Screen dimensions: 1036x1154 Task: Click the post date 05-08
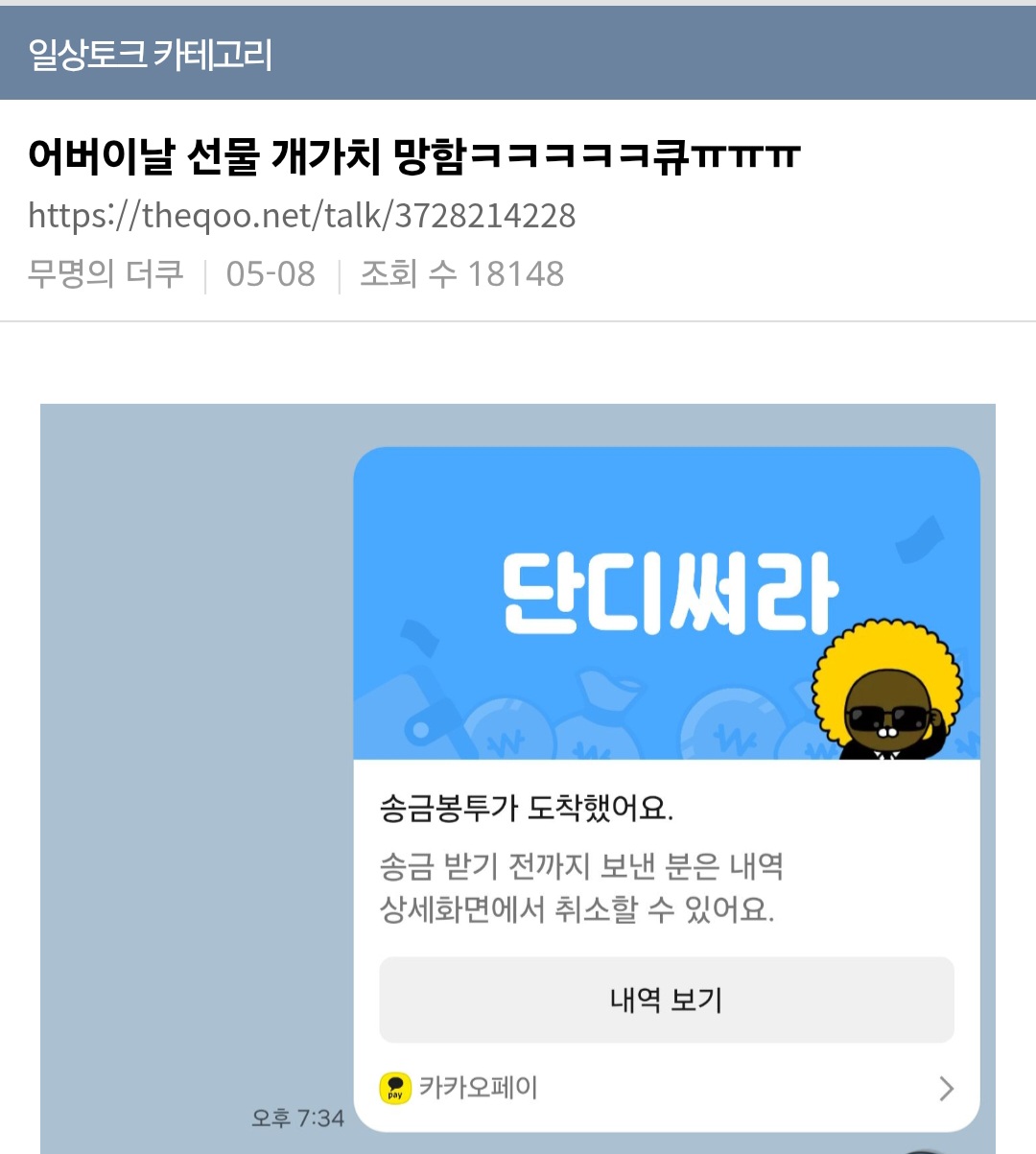[271, 274]
